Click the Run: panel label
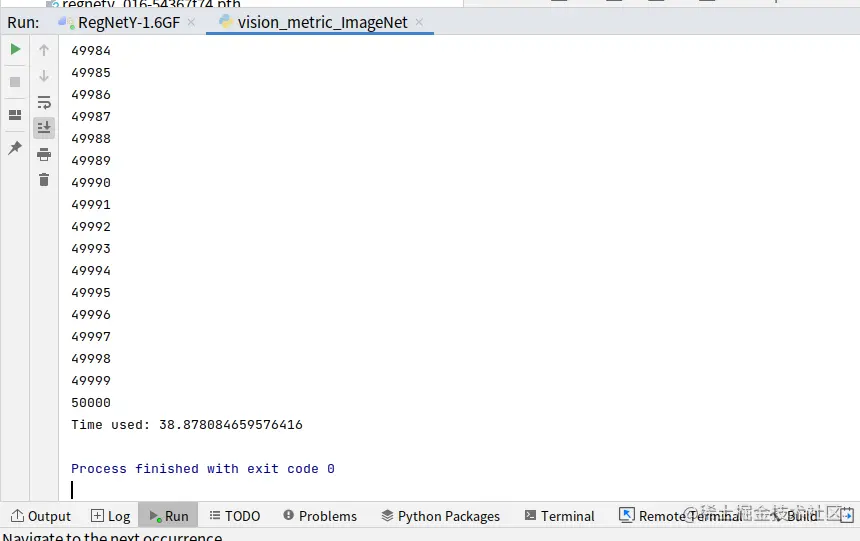Screen dimensions: 860x541 tap(23, 22)
